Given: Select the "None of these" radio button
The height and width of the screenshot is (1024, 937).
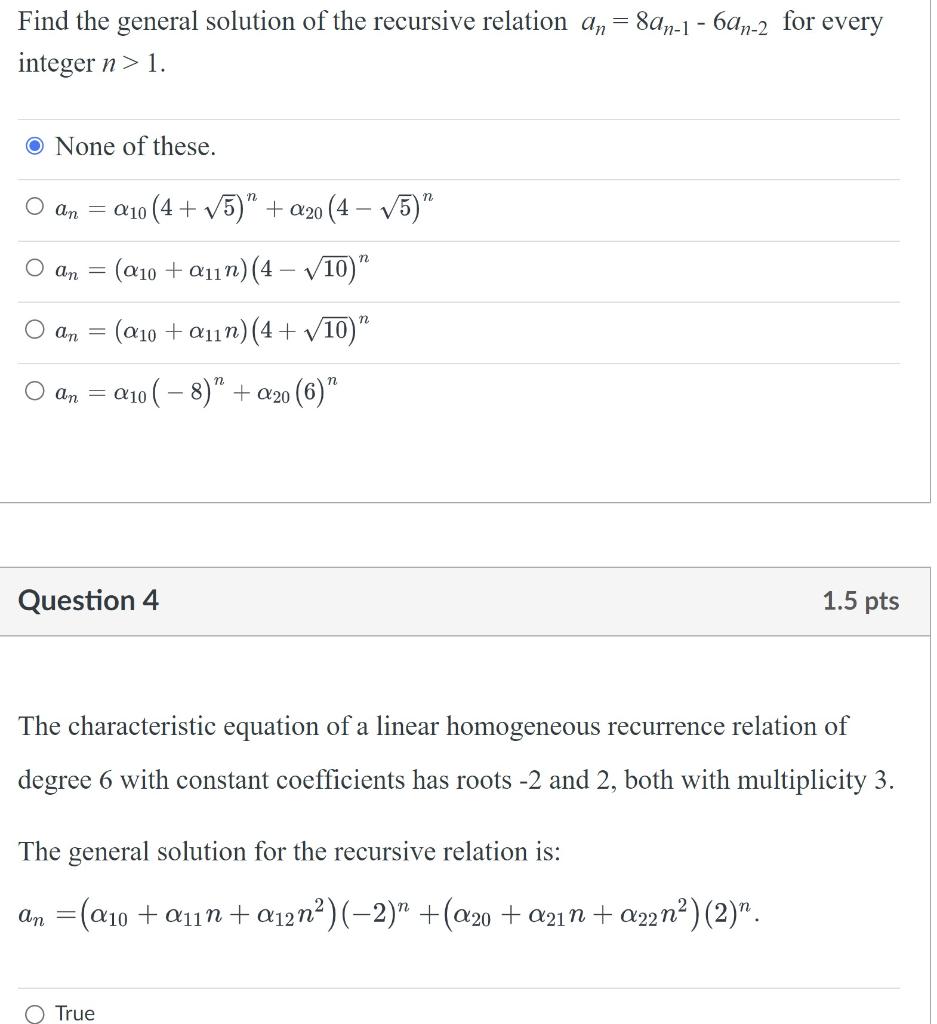Looking at the screenshot, I should [x=33, y=145].
